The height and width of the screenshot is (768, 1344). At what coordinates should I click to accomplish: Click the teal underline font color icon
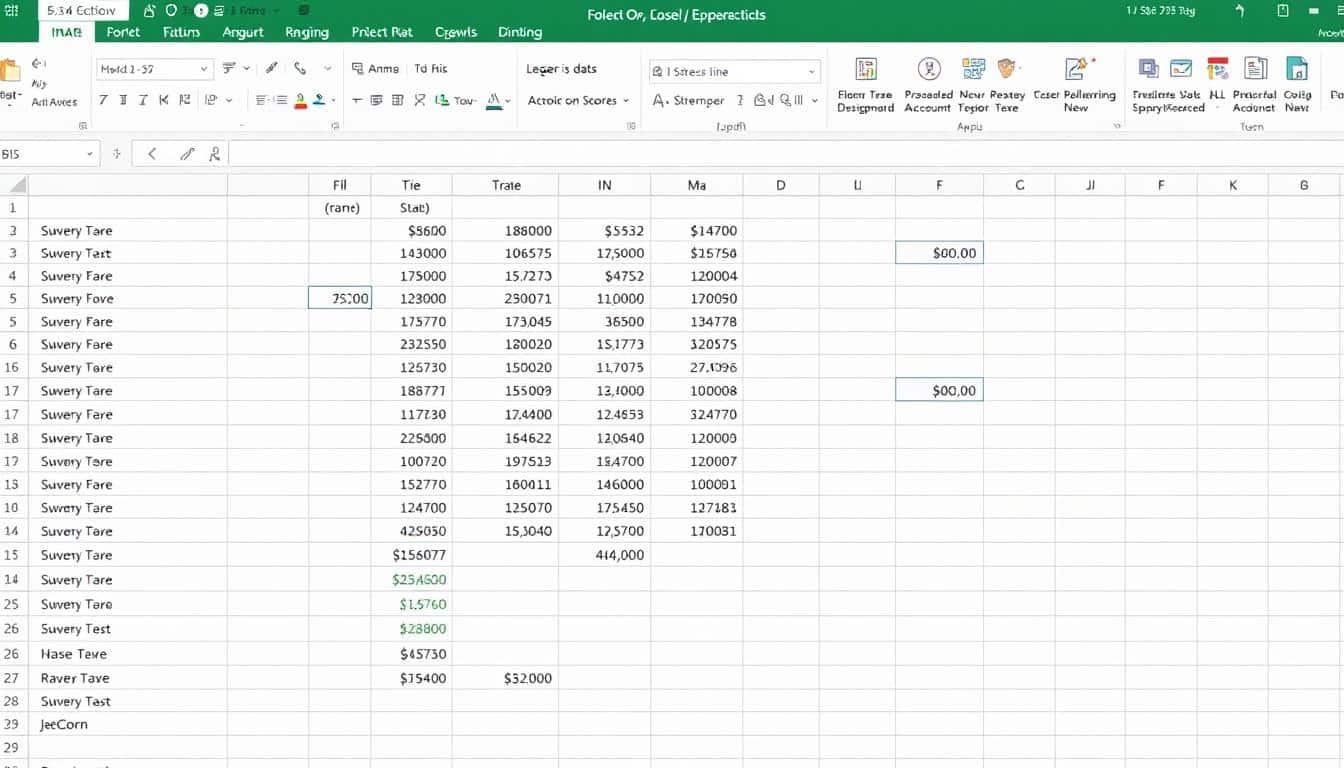(x=319, y=100)
